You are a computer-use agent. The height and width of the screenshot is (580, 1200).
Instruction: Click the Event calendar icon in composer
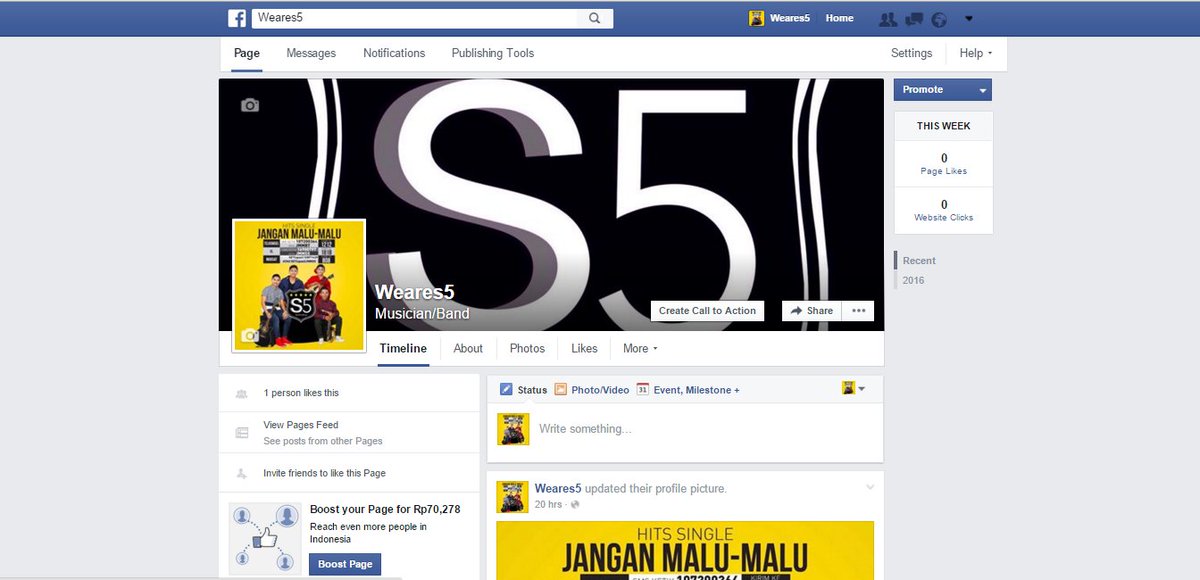pyautogui.click(x=643, y=390)
